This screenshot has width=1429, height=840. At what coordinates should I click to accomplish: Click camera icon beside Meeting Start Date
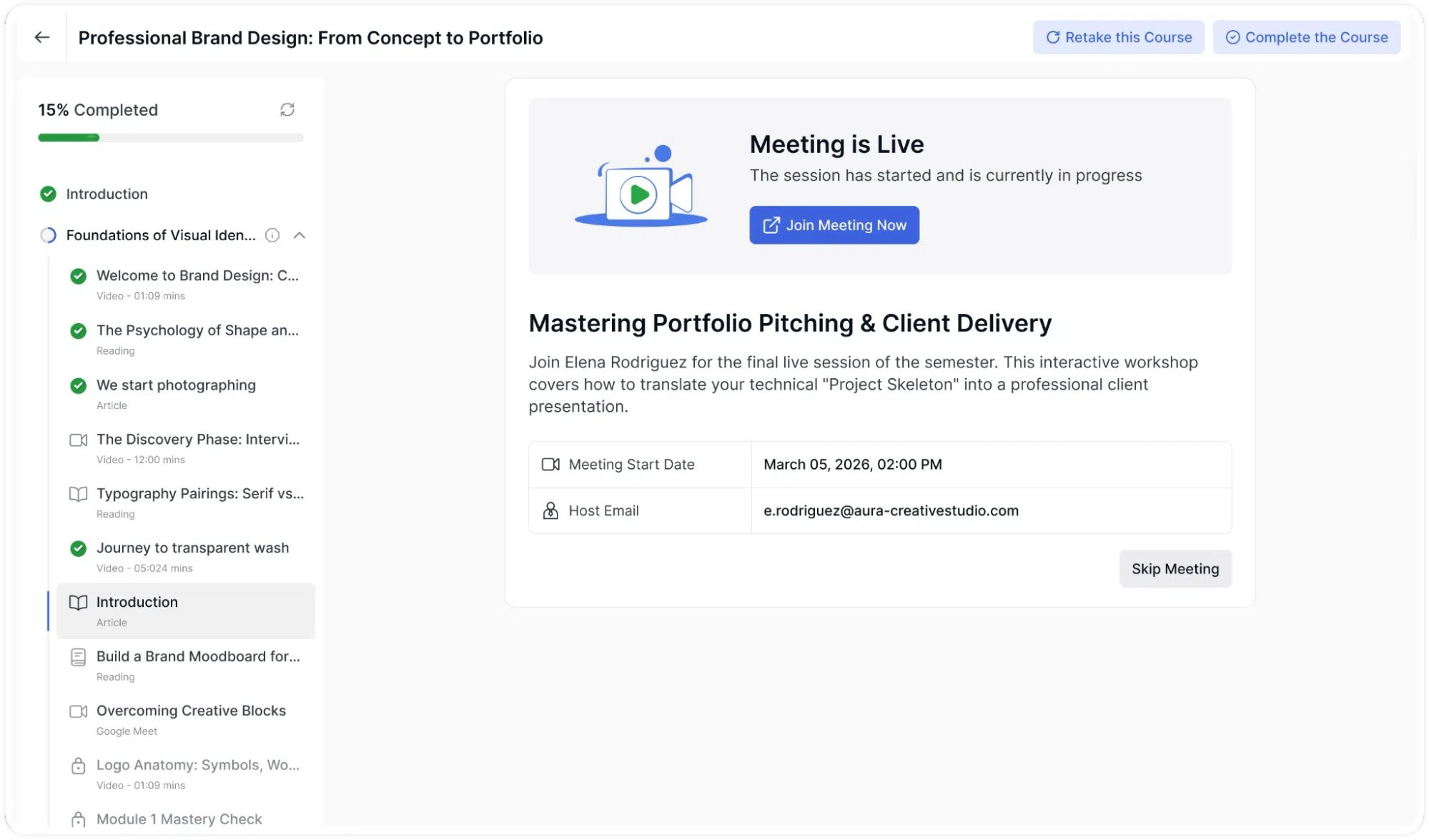[x=550, y=465]
